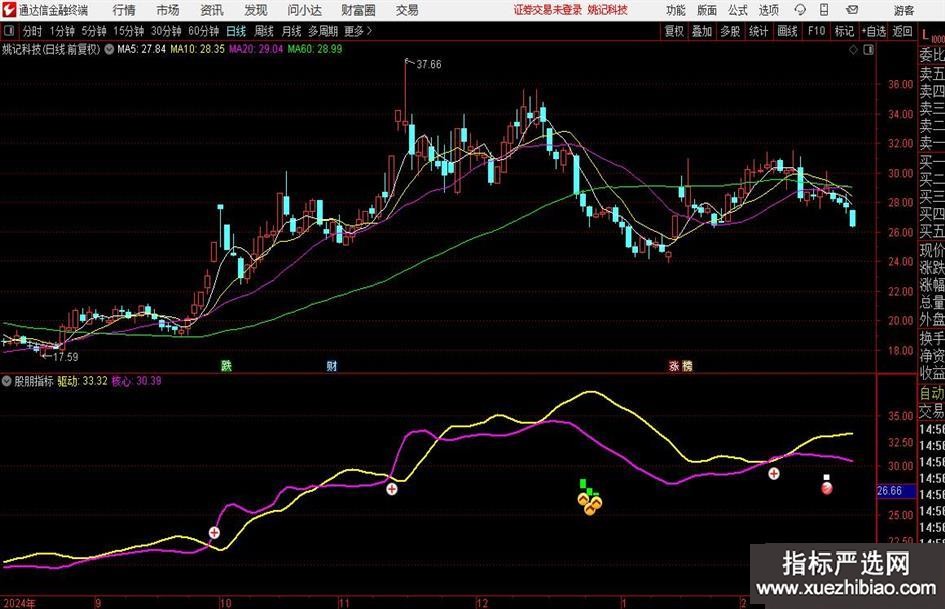
Task: Click 证券交易未登录 login notice
Action: [x=548, y=10]
